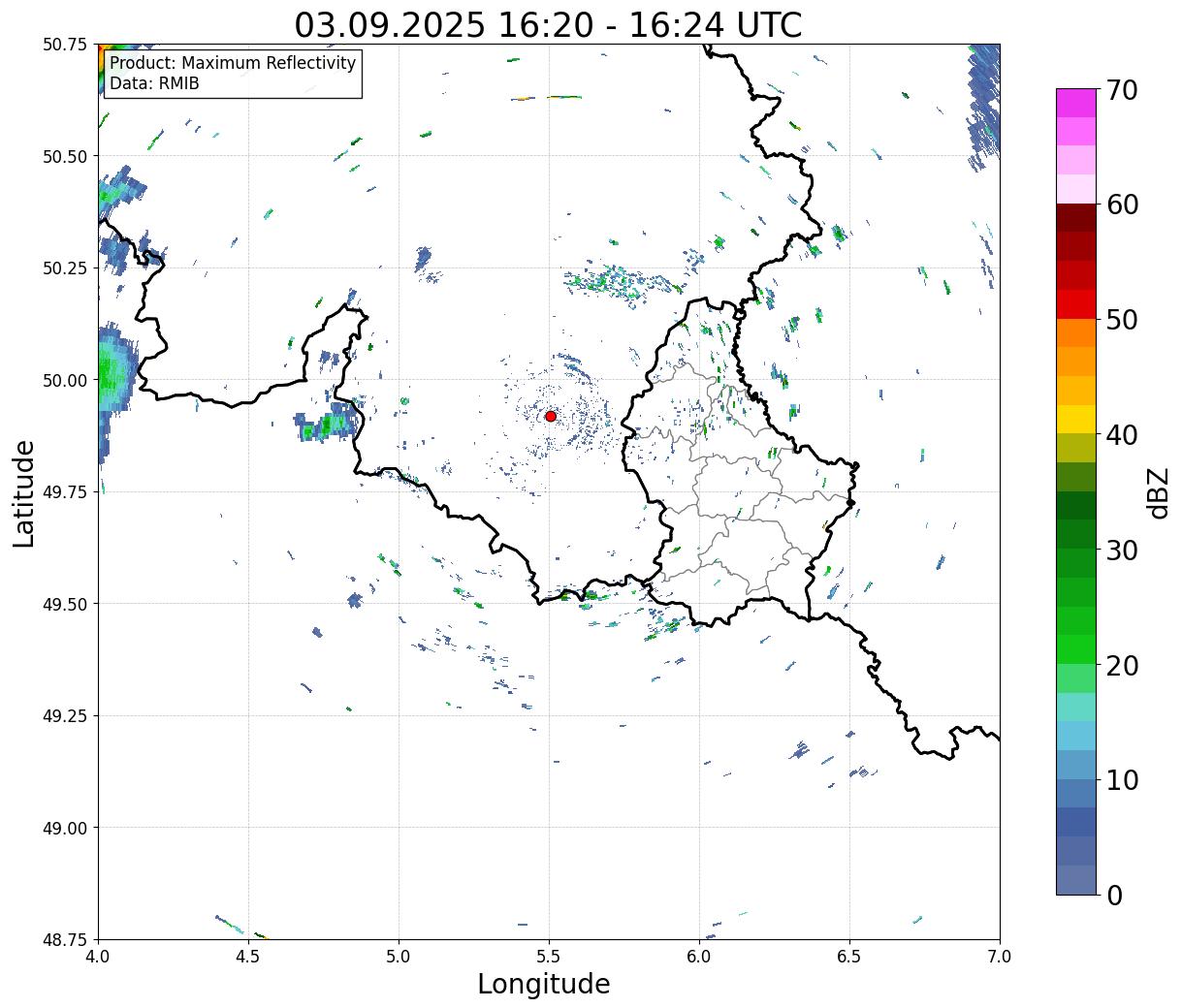The image size is (1182, 1008).
Task: Click the 'Longitude' axis label
Action: [x=544, y=984]
